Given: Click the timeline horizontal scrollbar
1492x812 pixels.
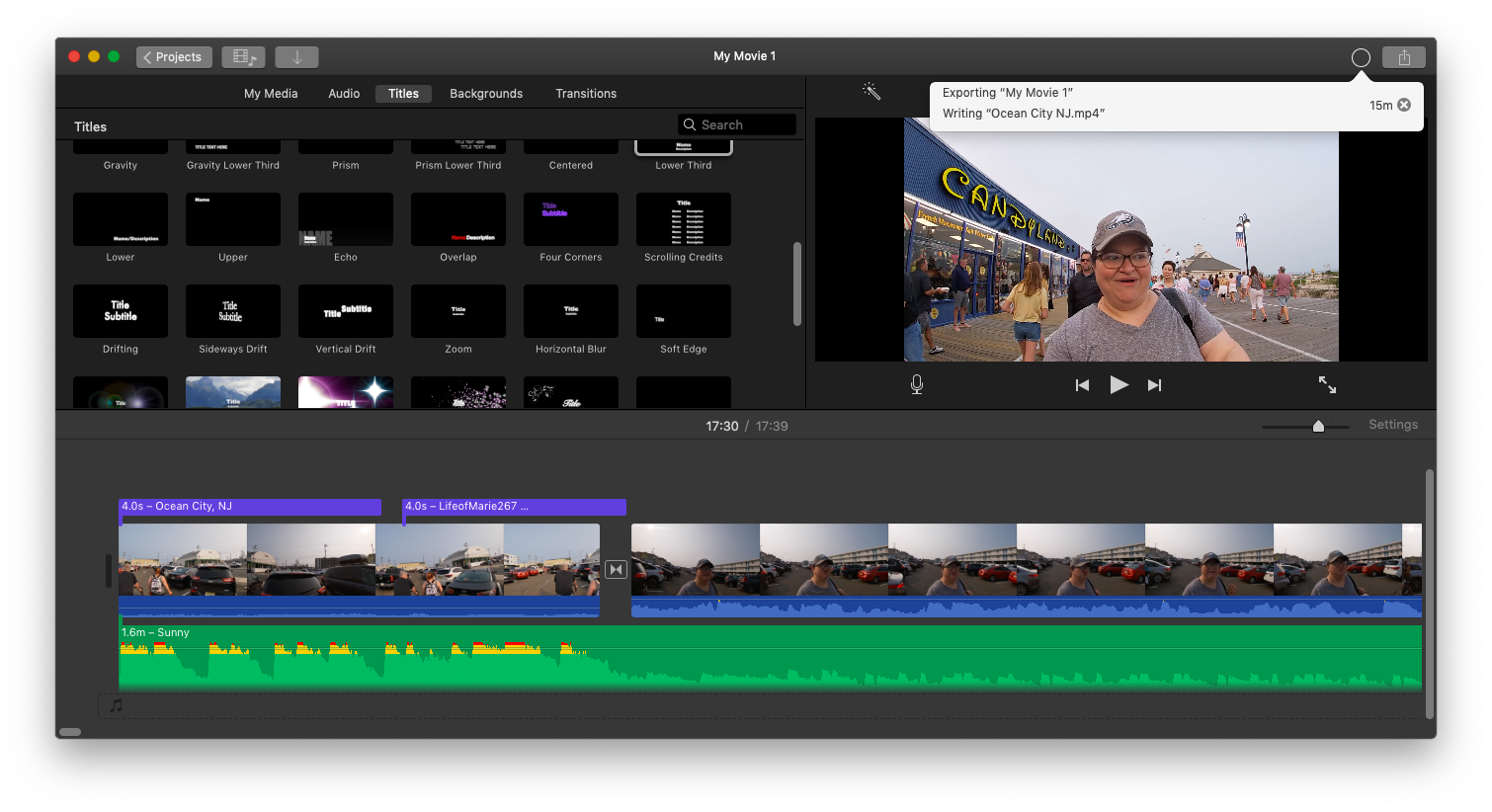Looking at the screenshot, I should click(70, 732).
